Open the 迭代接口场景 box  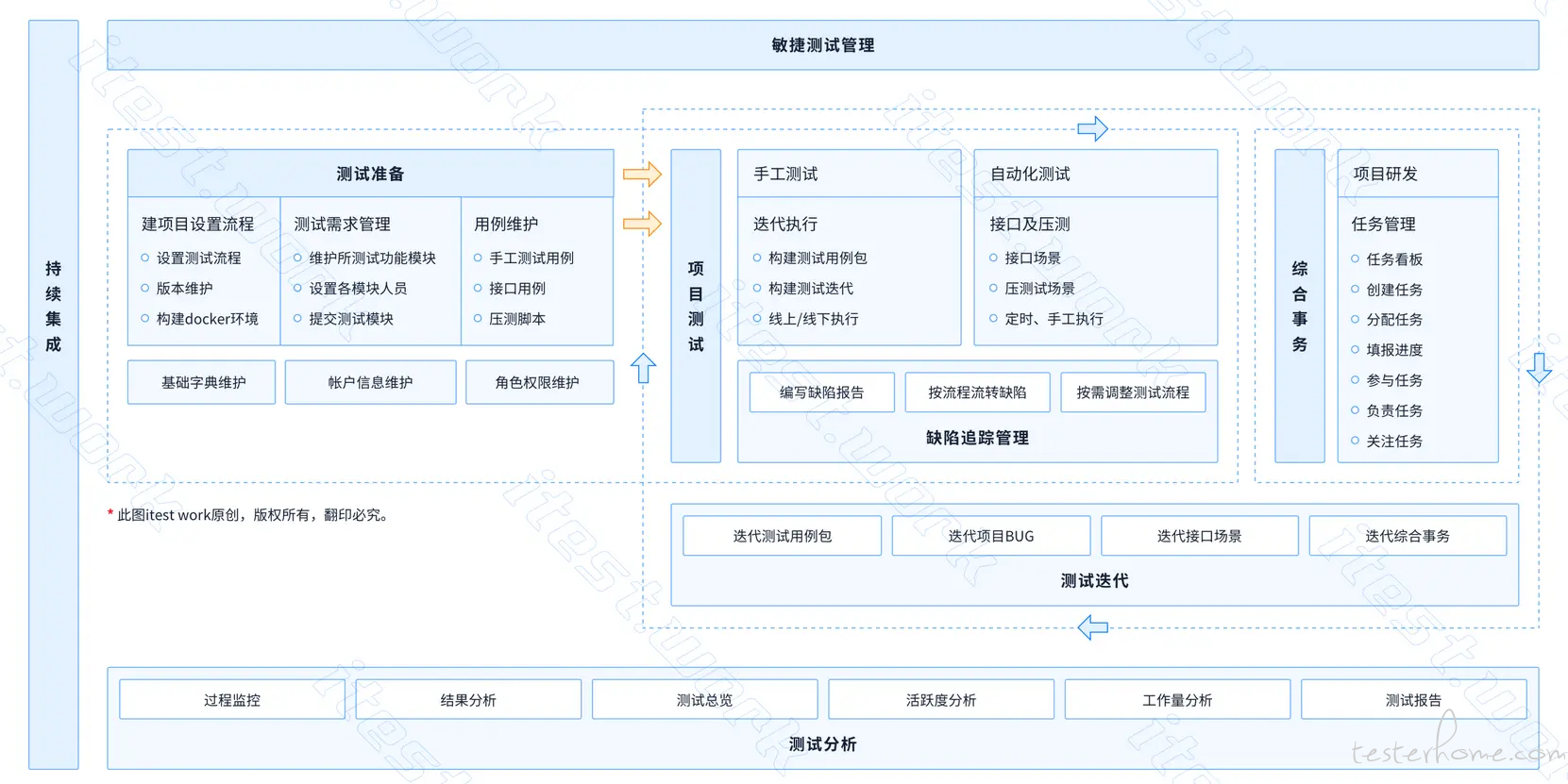(x=1200, y=536)
